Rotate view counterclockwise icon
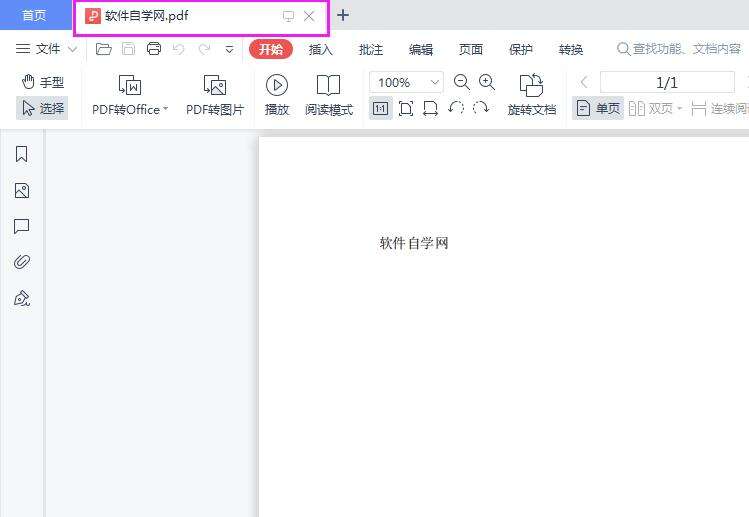 tap(456, 108)
